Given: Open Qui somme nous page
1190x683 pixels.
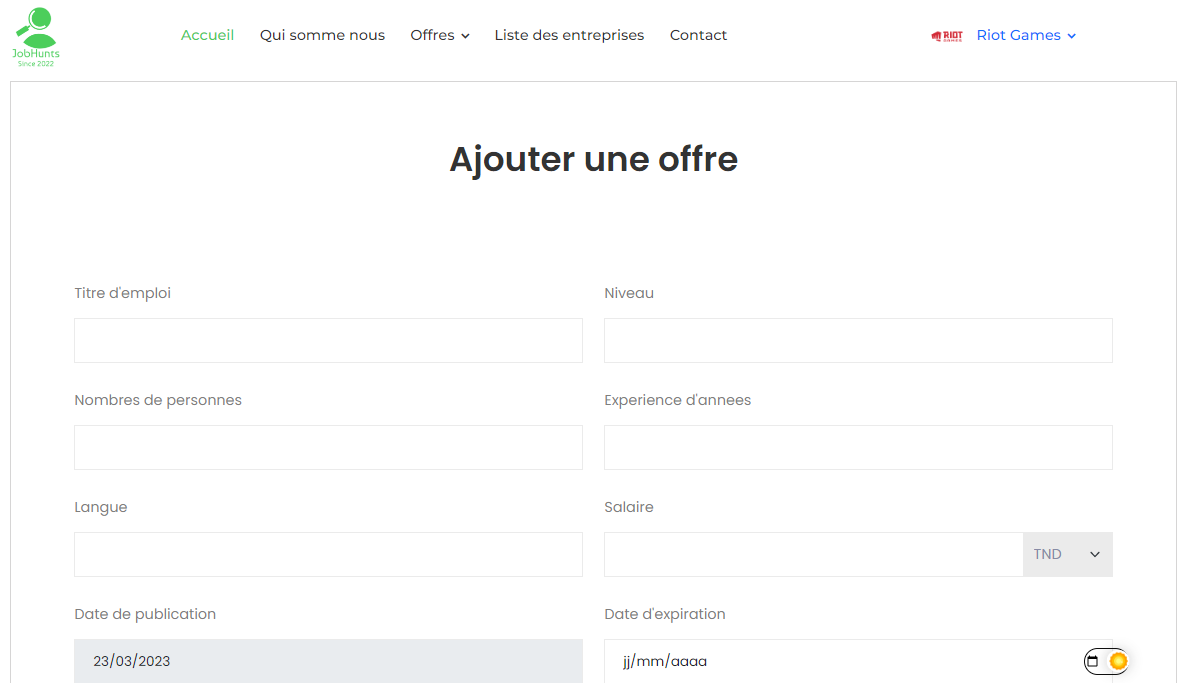Looking at the screenshot, I should (322, 35).
